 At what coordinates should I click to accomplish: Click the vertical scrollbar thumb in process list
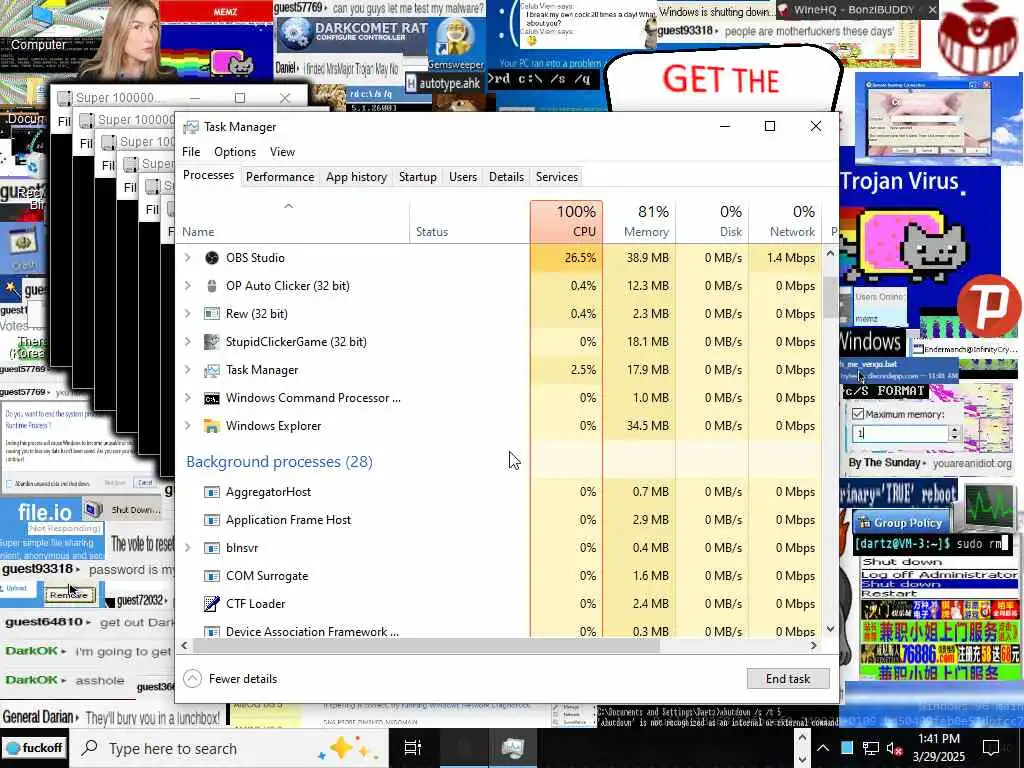pyautogui.click(x=830, y=297)
